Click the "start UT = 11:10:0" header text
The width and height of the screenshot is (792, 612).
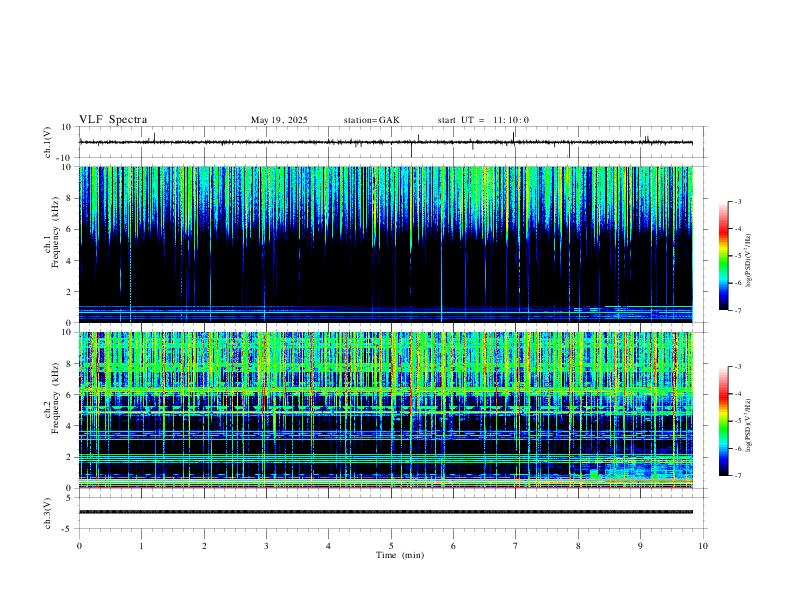click(x=483, y=120)
